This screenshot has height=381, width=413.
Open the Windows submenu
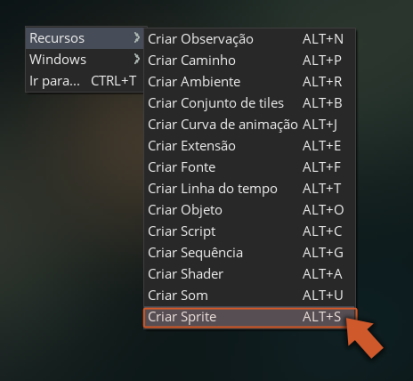[x=84, y=59]
